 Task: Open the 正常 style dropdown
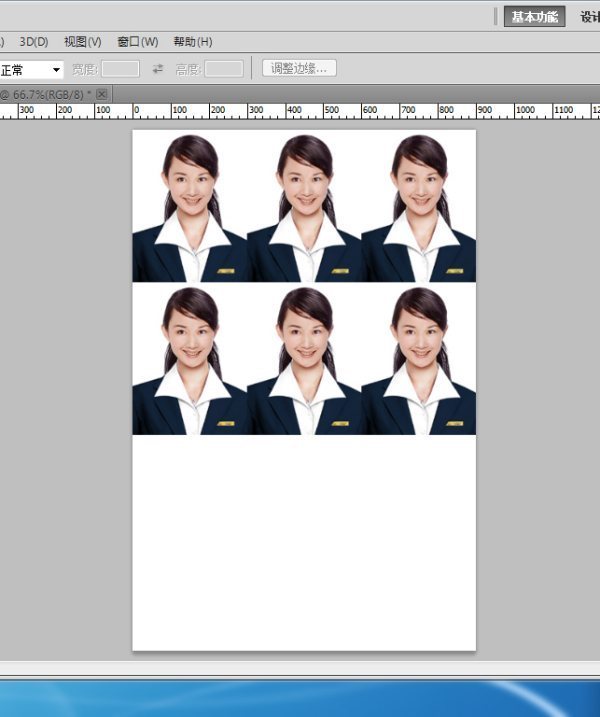(x=32, y=70)
